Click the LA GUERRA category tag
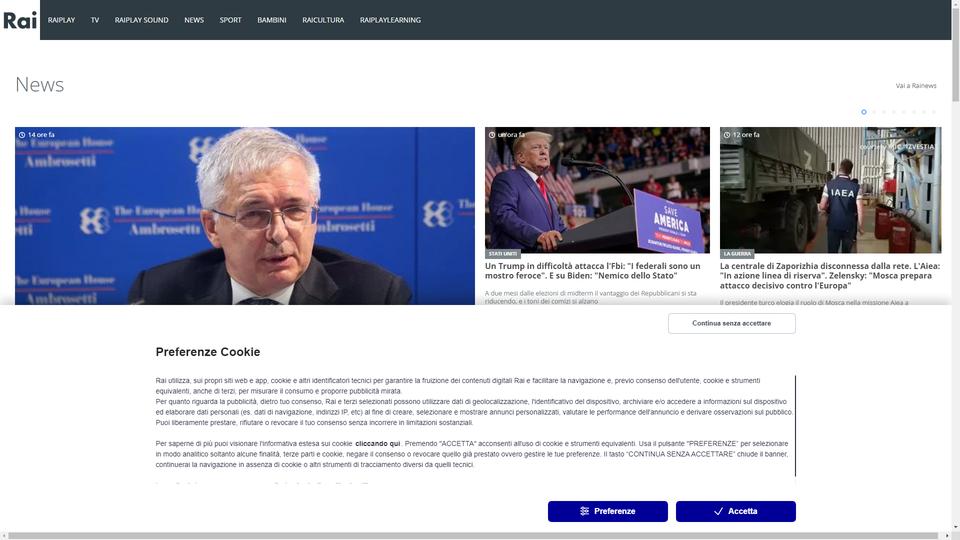 click(x=737, y=253)
